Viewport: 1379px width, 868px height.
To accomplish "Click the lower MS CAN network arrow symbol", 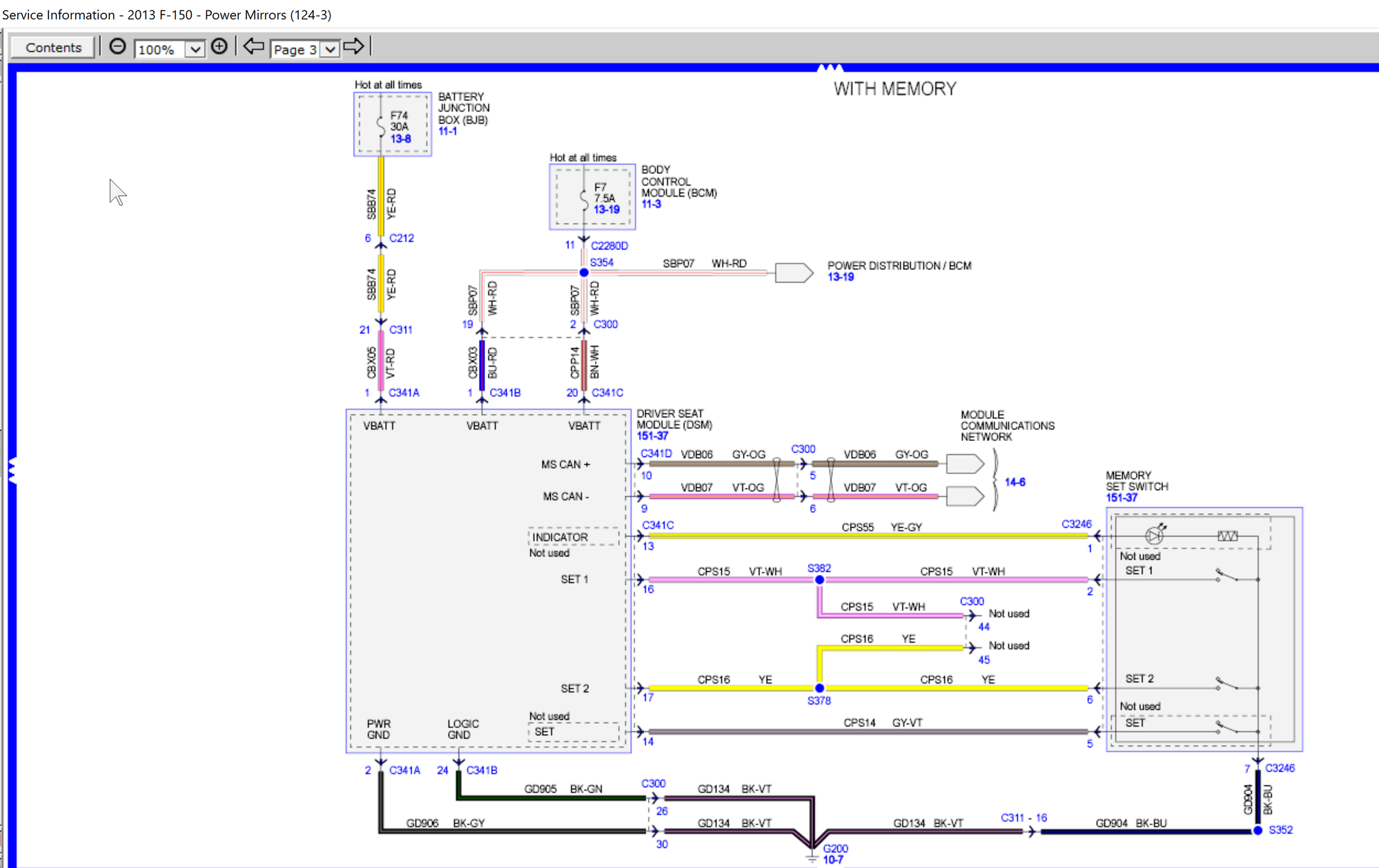I will (965, 496).
